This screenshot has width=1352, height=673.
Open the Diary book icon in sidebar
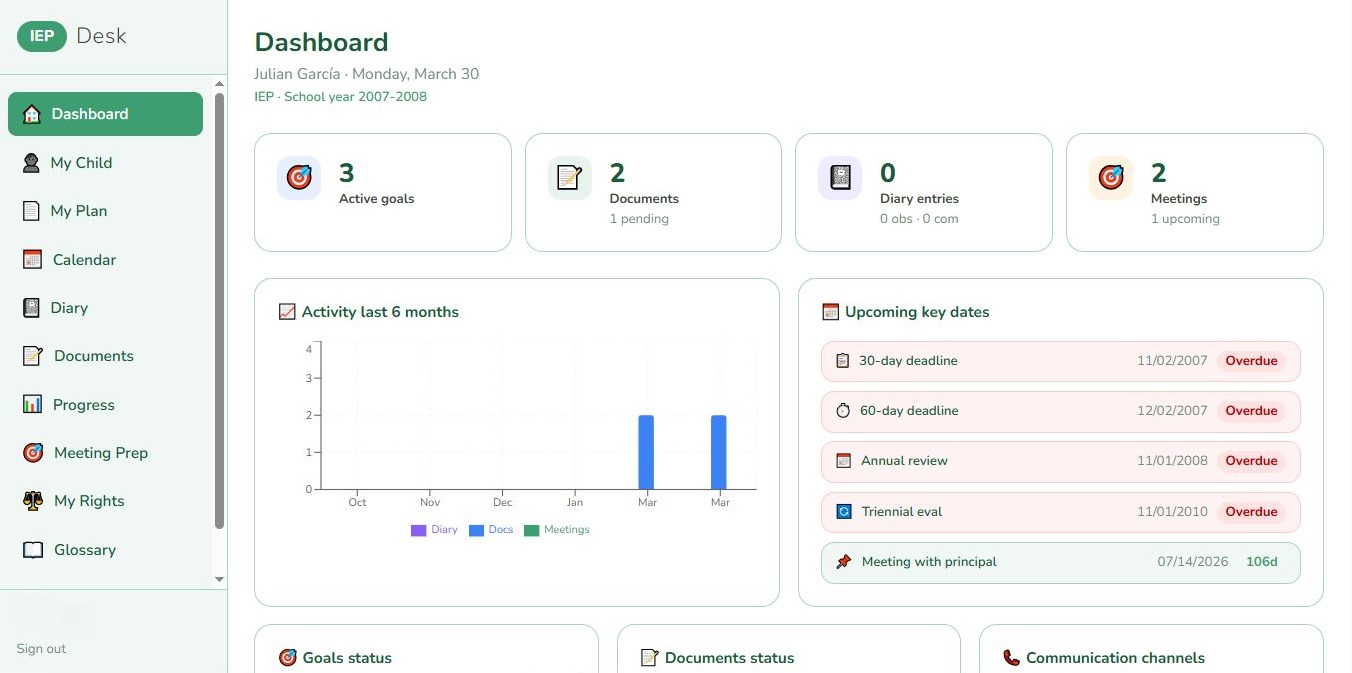coord(30,307)
